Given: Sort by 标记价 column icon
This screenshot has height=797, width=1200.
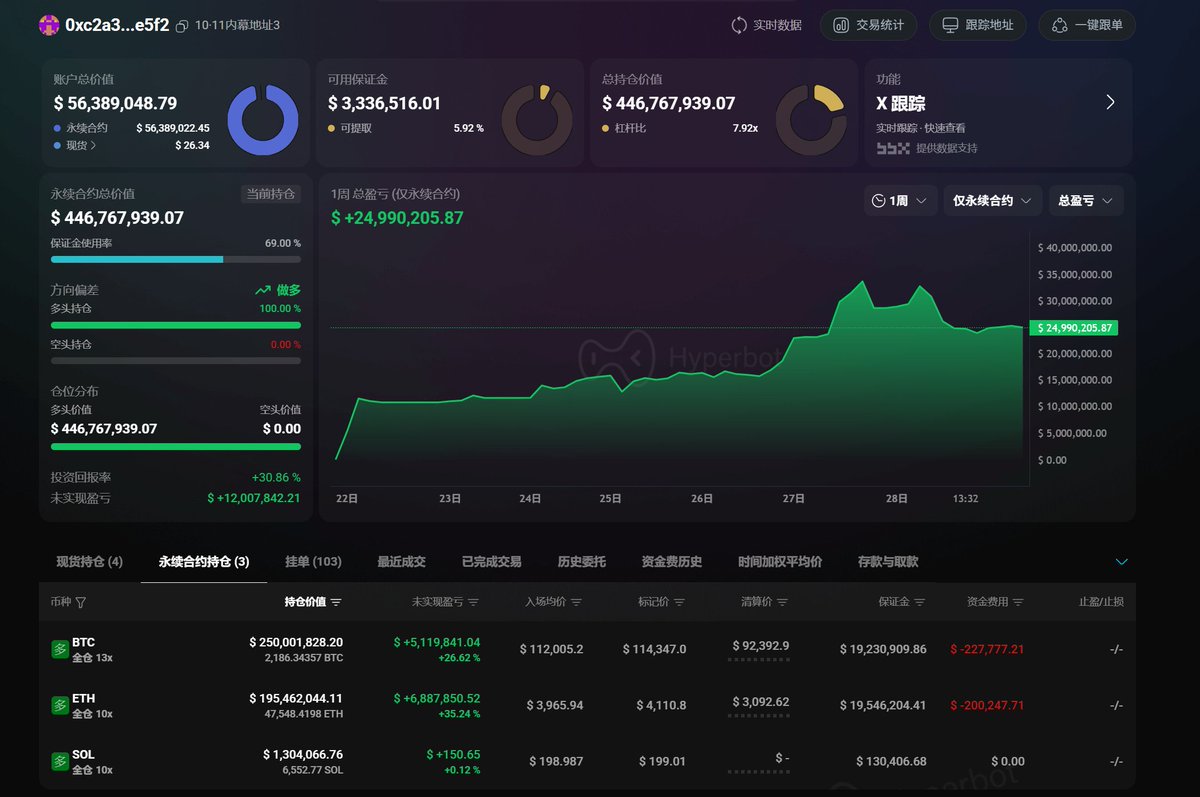Looking at the screenshot, I should point(680,602).
